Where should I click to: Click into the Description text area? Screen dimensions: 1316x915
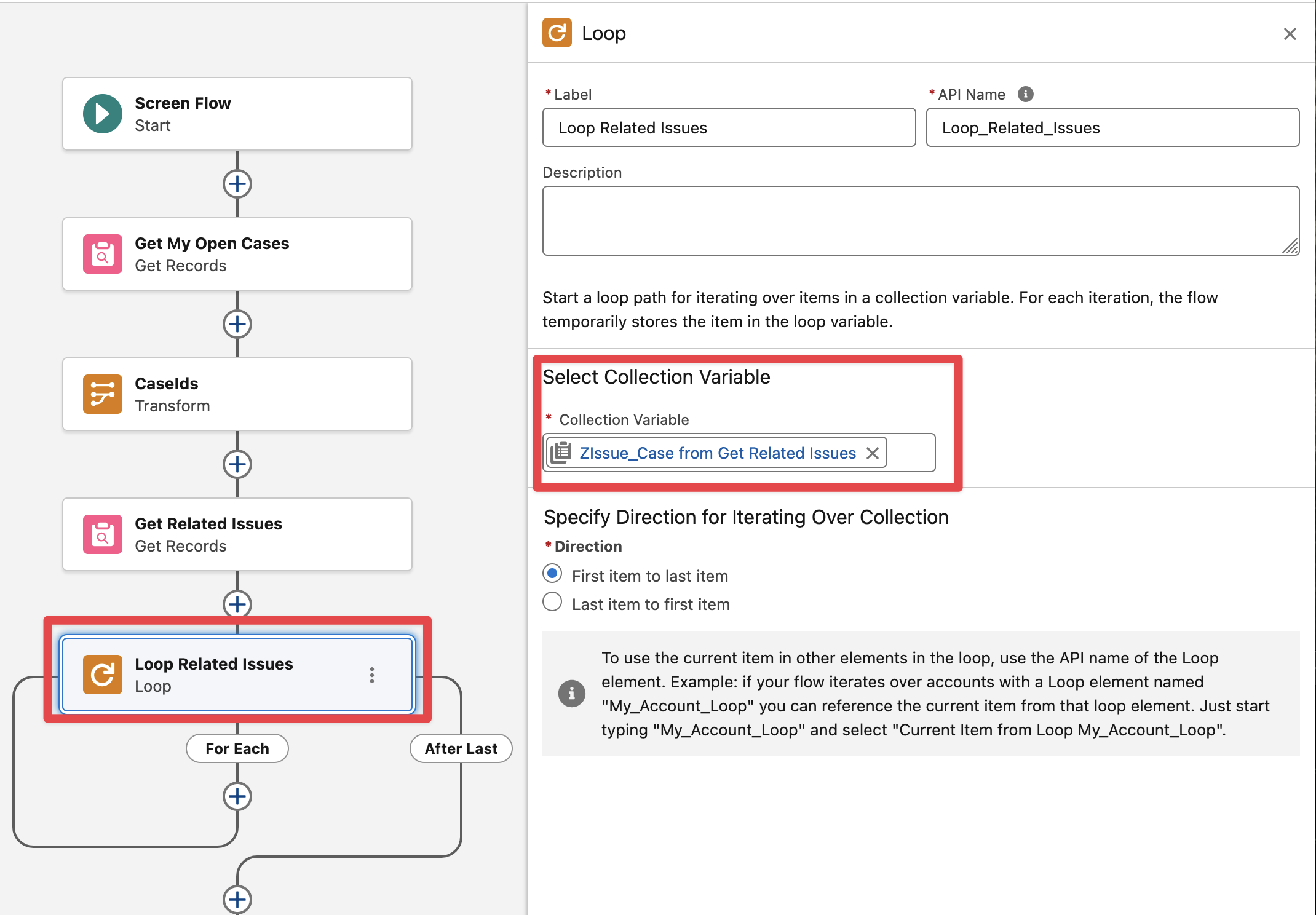pyautogui.click(x=920, y=221)
